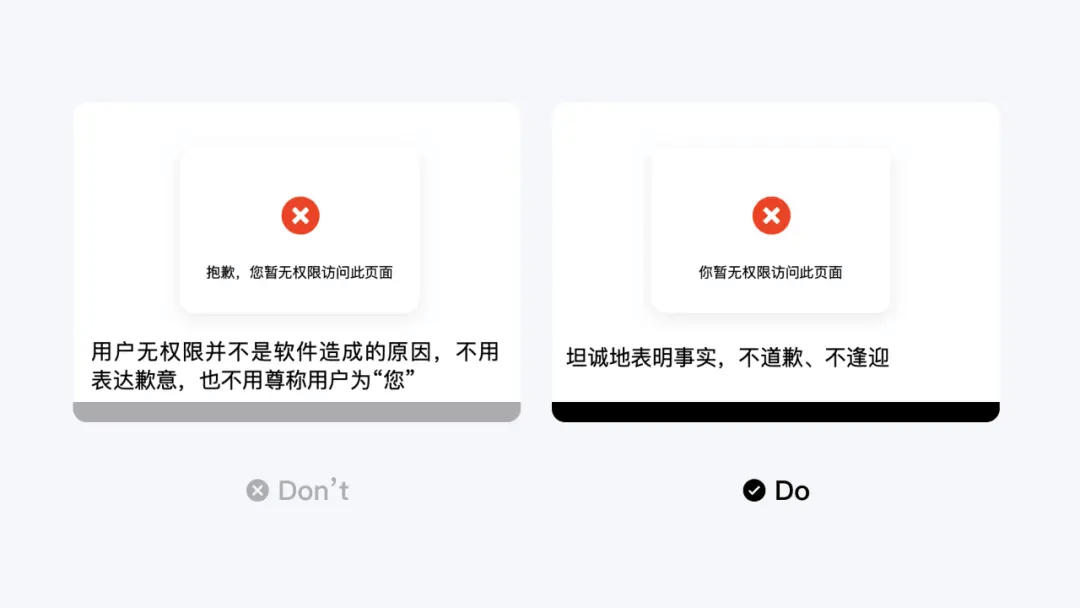Click the black checkmark circle beside Do

click(x=754, y=490)
